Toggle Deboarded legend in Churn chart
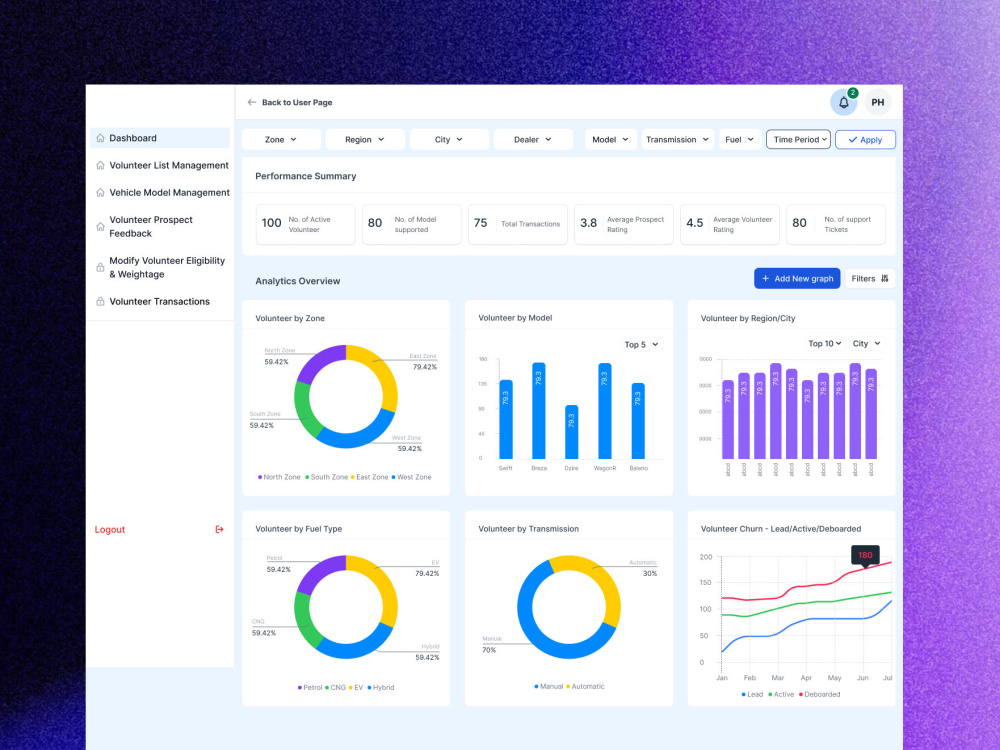This screenshot has height=750, width=1000. click(x=820, y=695)
